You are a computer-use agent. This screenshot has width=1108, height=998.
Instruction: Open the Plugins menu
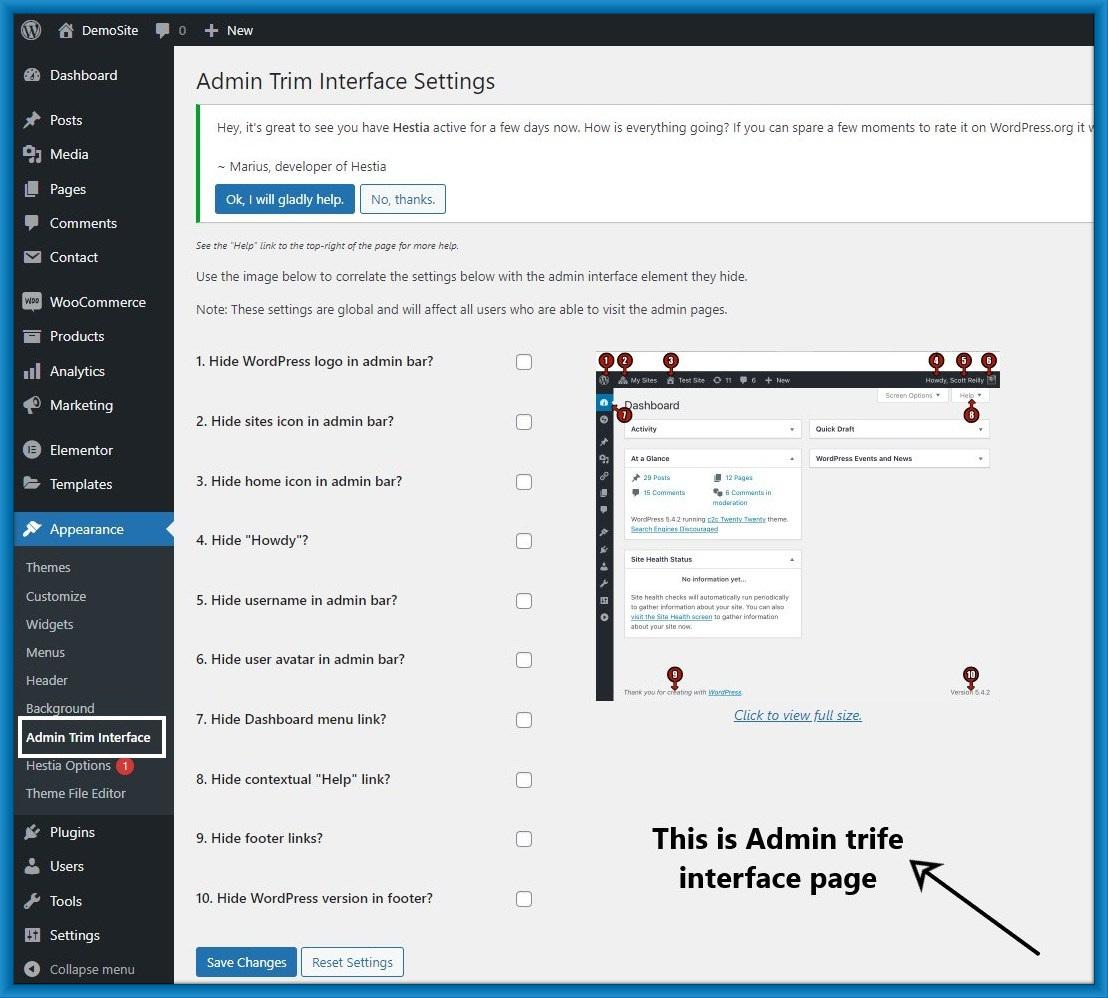coord(93,832)
